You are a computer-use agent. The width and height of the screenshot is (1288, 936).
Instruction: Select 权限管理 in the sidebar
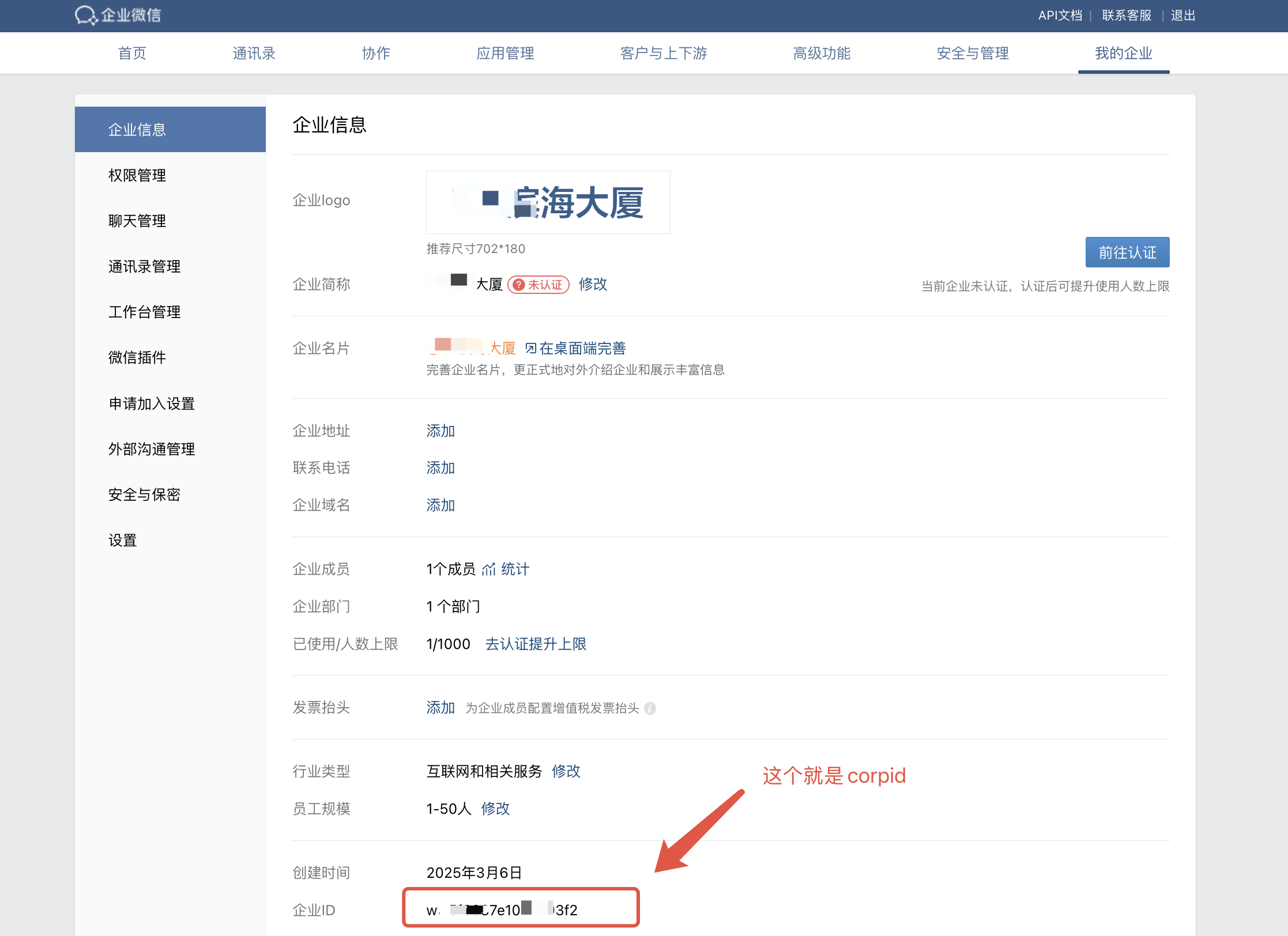pyautogui.click(x=137, y=175)
